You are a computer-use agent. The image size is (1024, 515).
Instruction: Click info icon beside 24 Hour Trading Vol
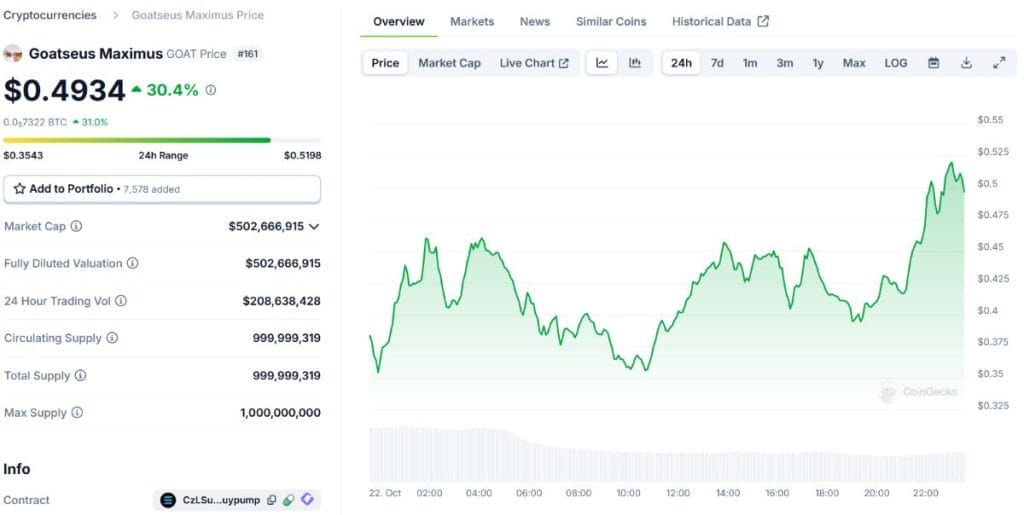(121, 301)
